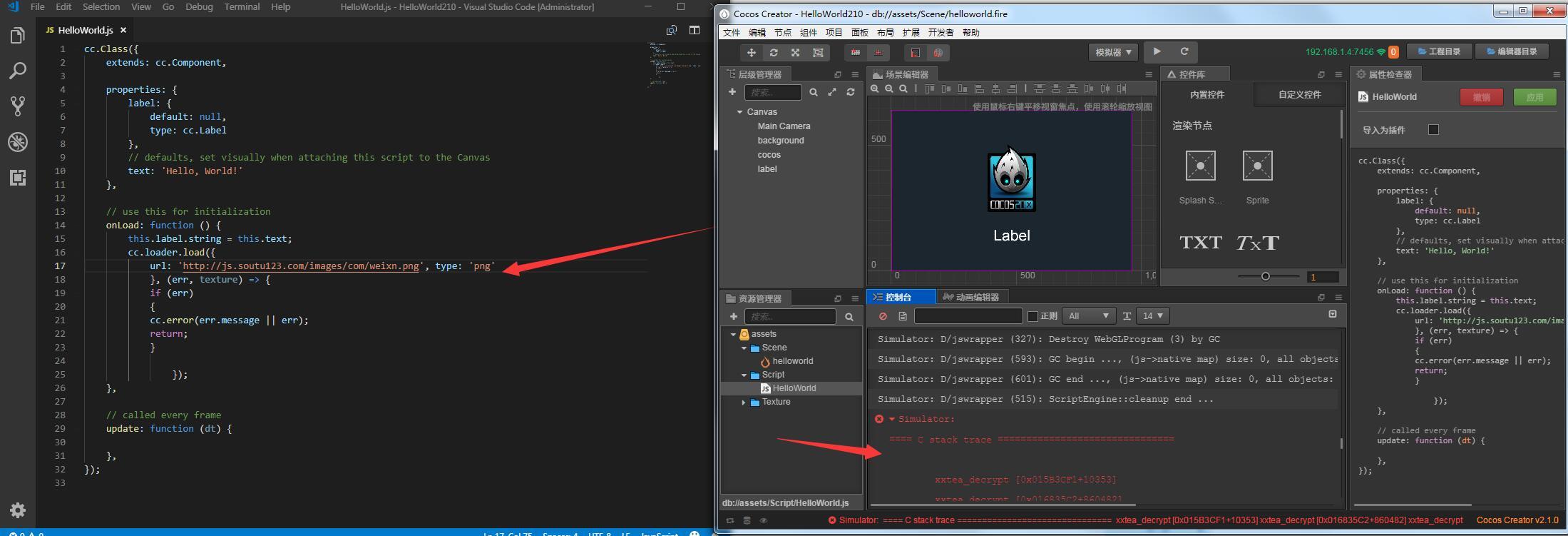
Task: Open the 工程目录 project folder button
Action: tap(1439, 51)
